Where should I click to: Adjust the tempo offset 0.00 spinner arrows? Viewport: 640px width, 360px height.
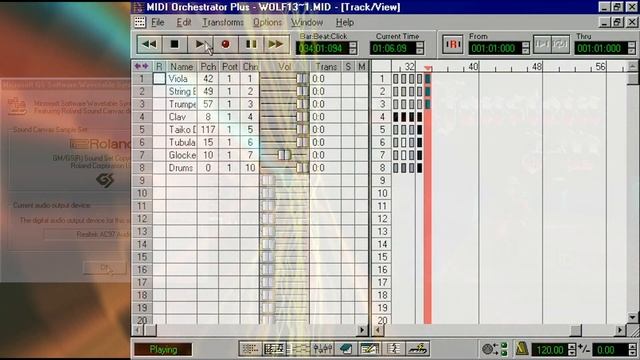click(x=632, y=349)
